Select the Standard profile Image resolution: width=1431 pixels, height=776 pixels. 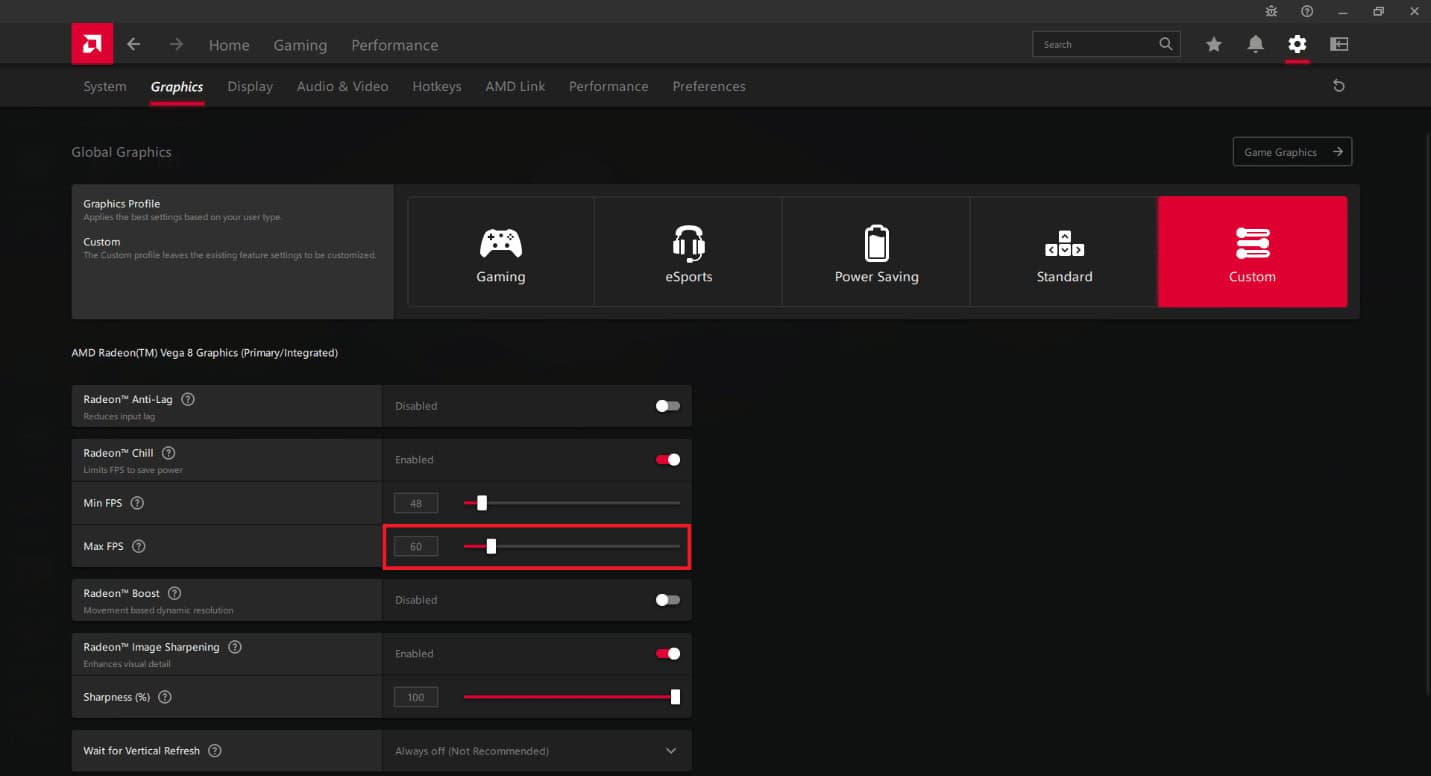1064,251
